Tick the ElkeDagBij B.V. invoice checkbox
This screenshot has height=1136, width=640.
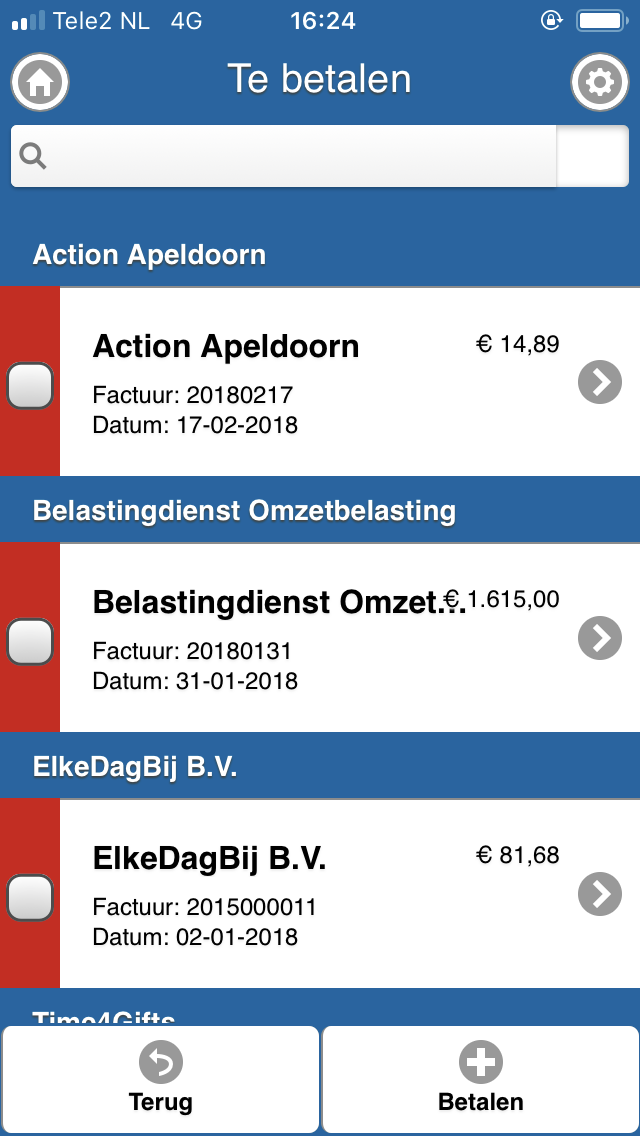point(30,898)
